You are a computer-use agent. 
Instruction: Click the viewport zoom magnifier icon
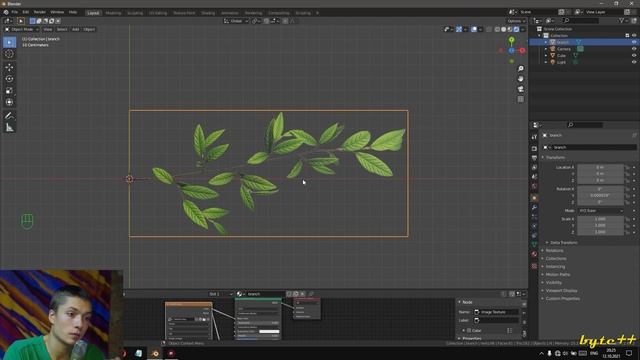pos(520,69)
